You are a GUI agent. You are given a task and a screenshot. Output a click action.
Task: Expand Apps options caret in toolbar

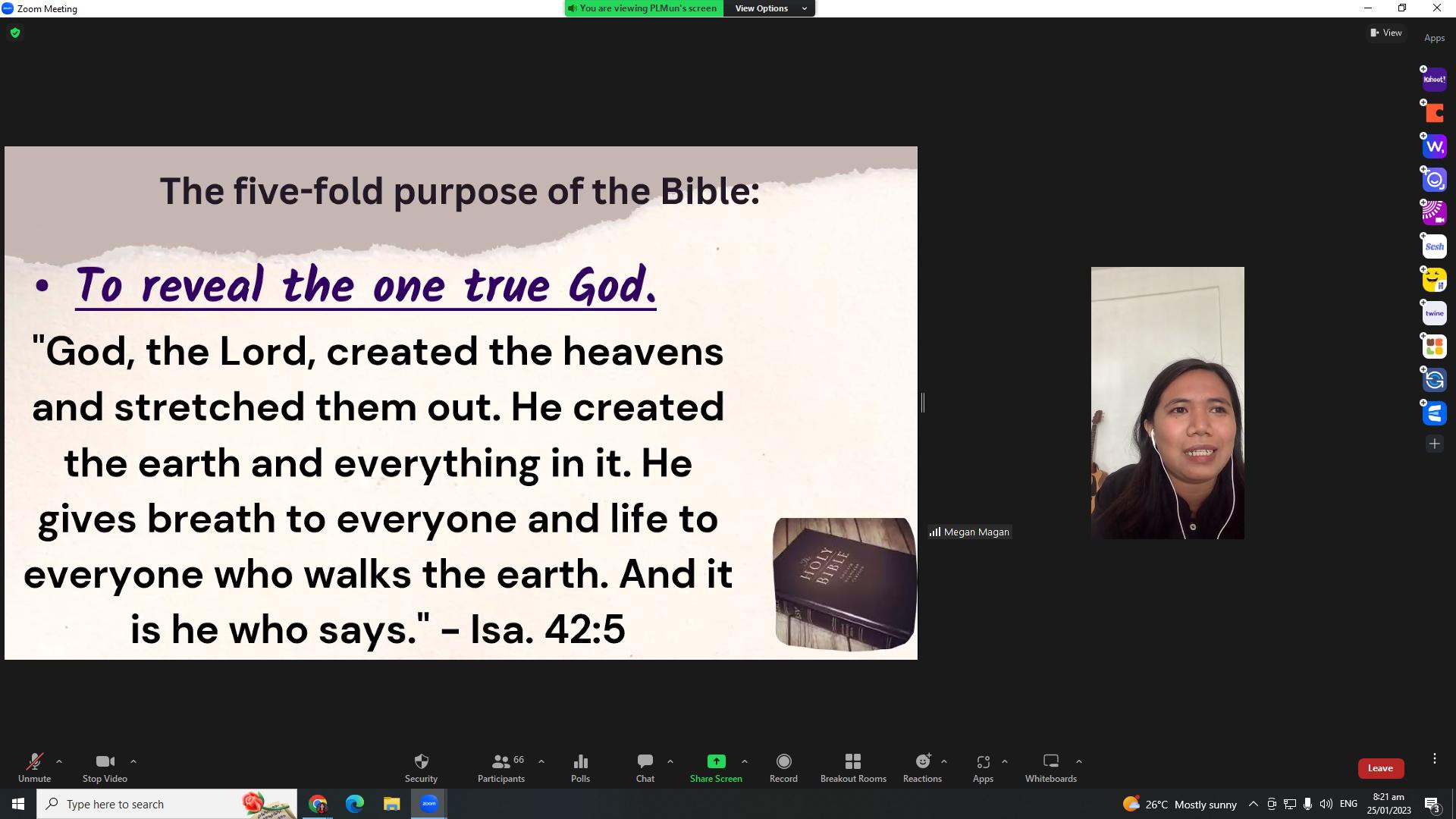point(1005,761)
